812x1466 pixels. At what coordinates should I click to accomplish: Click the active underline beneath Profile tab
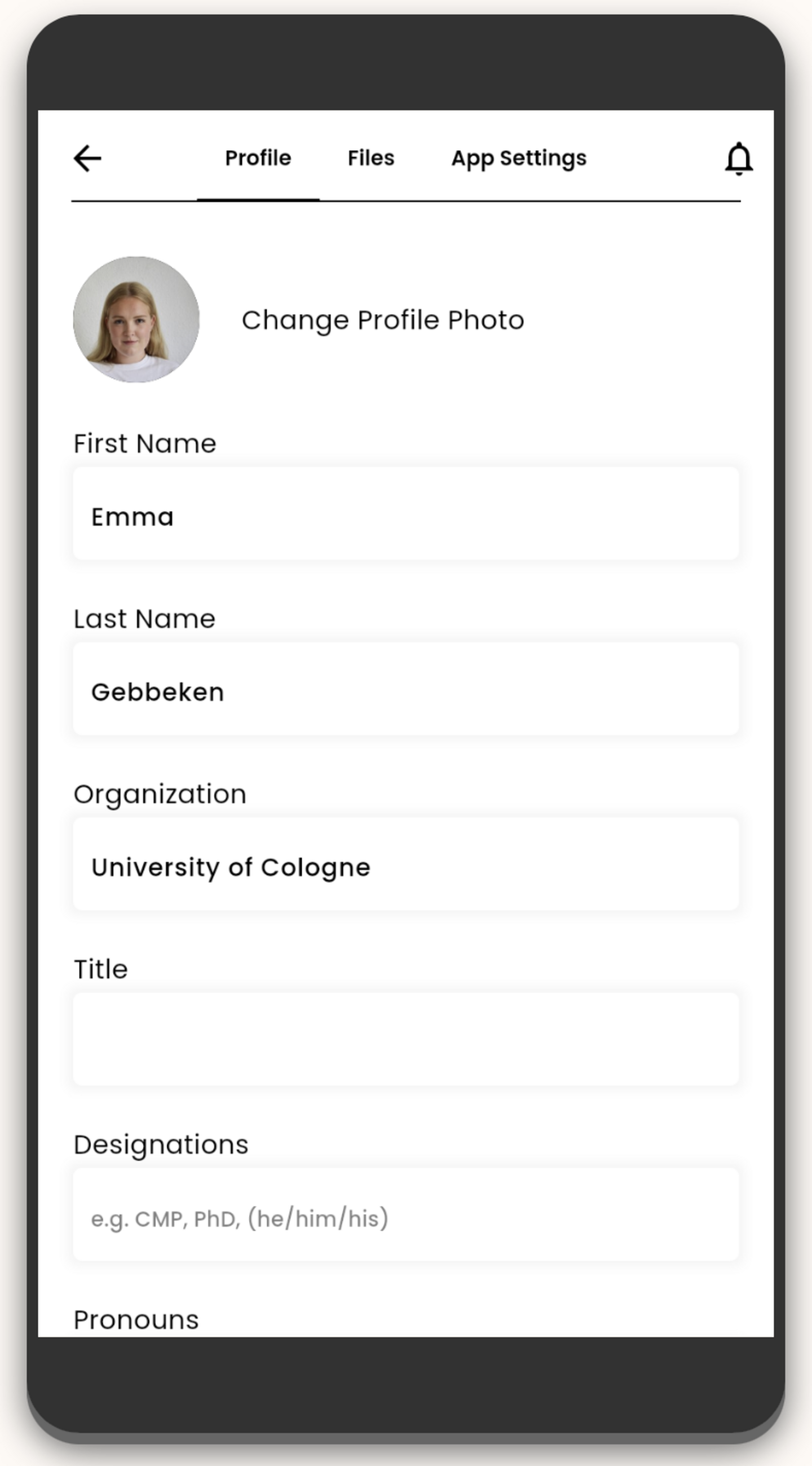tap(258, 200)
